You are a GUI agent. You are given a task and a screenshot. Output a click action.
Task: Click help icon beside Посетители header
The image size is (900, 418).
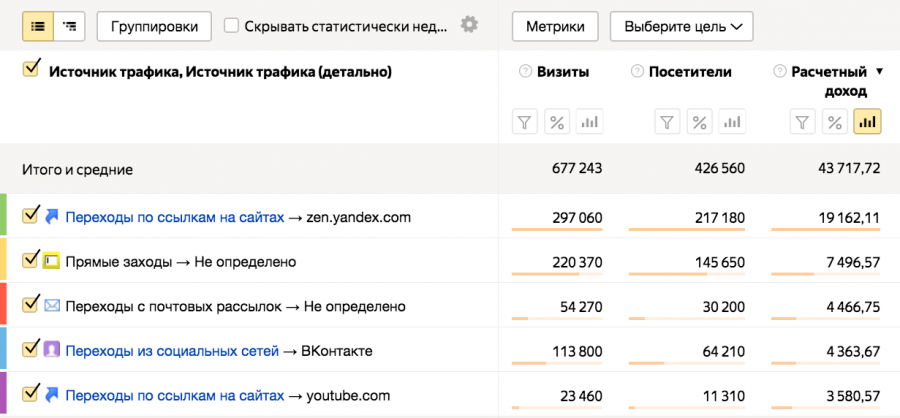[x=637, y=72]
